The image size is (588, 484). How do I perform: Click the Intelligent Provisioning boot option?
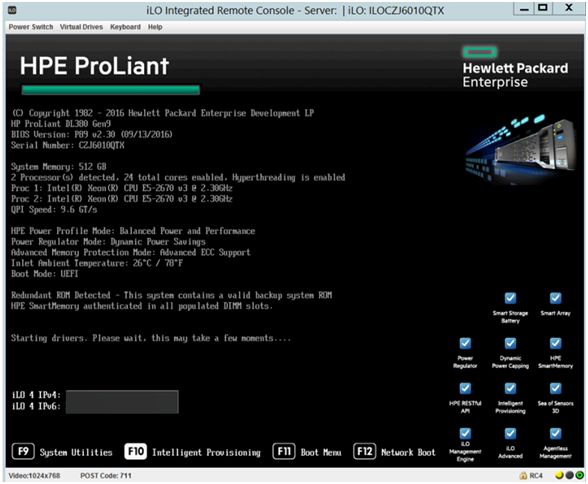tap(206, 453)
